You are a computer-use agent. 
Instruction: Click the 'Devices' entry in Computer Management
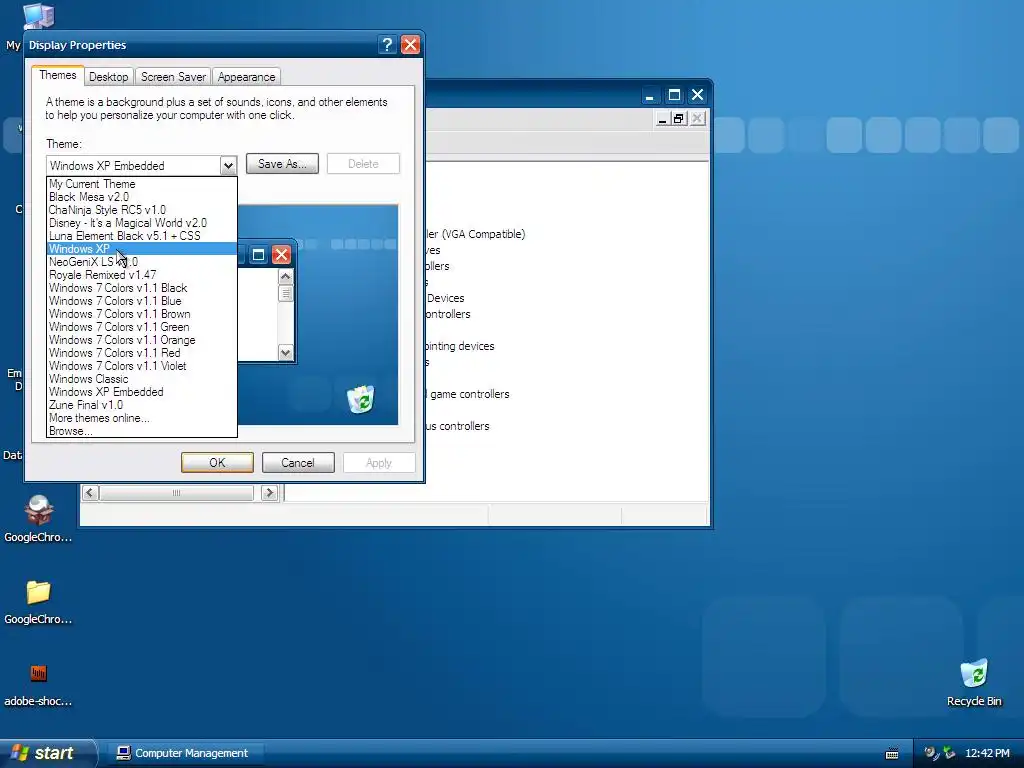445,298
